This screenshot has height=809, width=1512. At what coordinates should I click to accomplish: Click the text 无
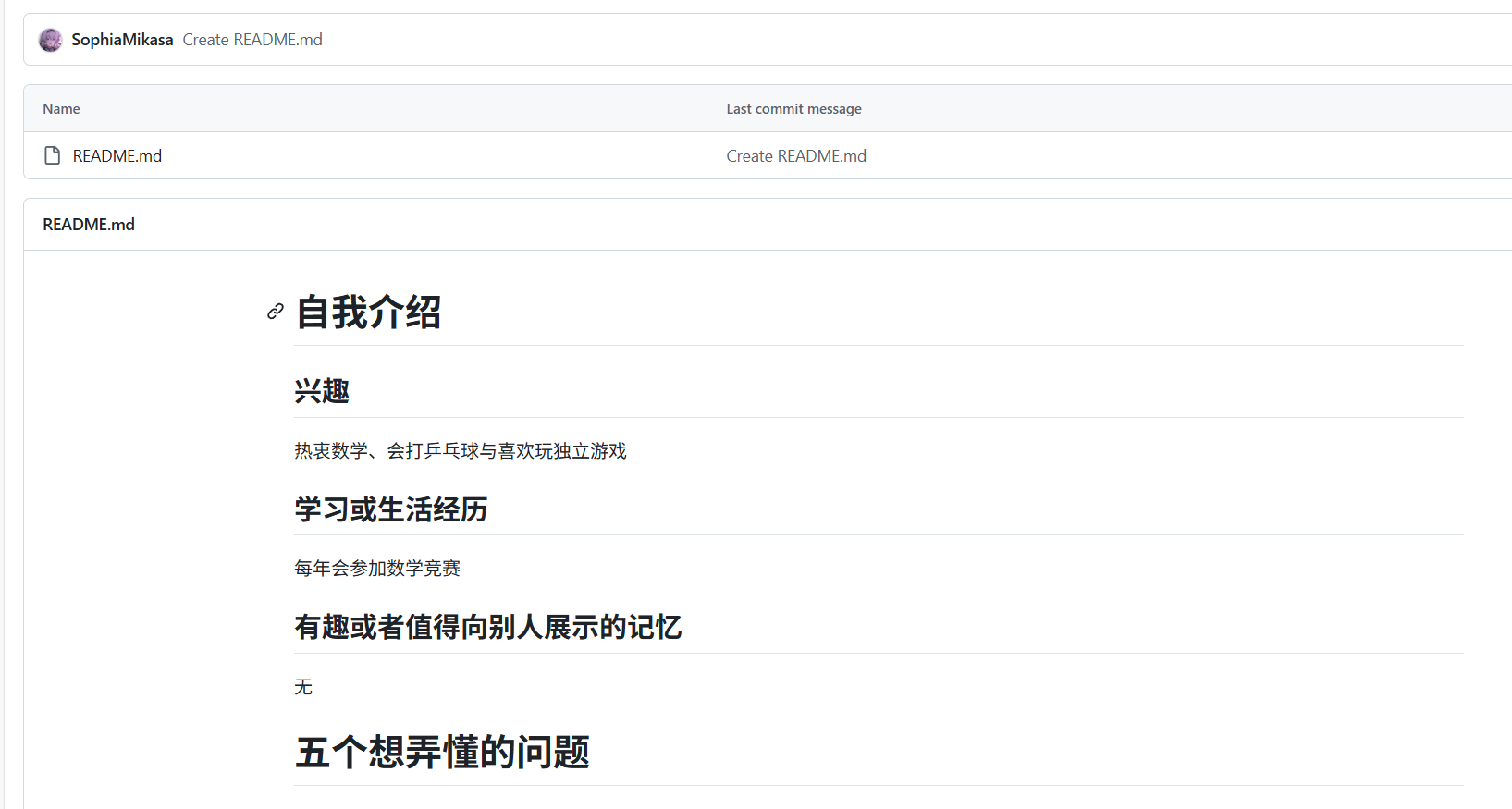(303, 687)
